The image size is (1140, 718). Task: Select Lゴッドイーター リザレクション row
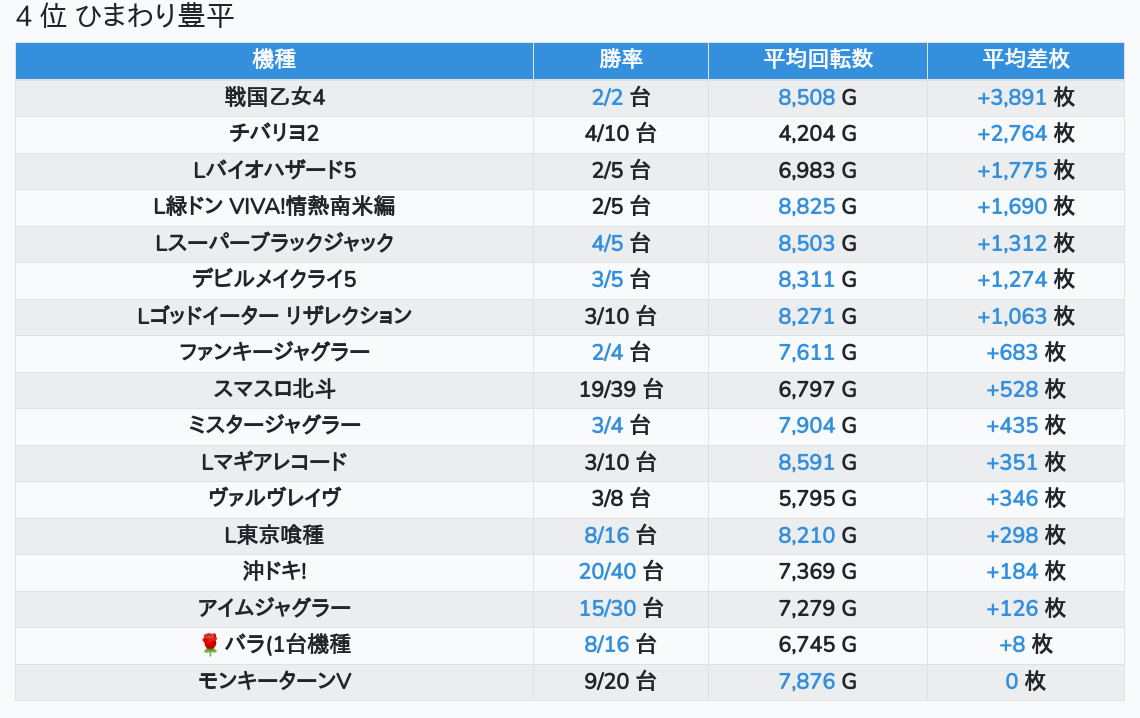coord(570,316)
